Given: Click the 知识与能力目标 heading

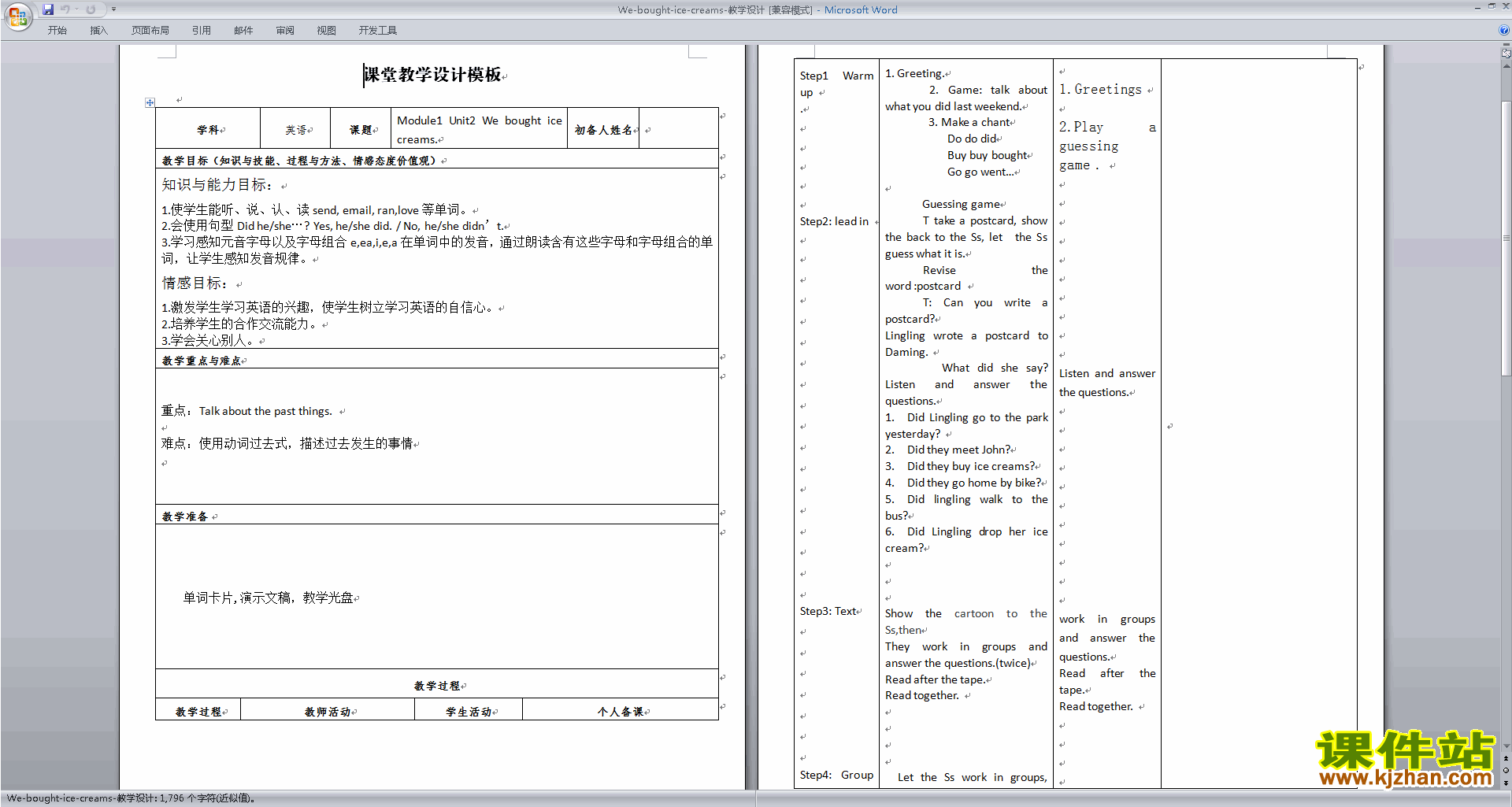Looking at the screenshot, I should point(217,185).
